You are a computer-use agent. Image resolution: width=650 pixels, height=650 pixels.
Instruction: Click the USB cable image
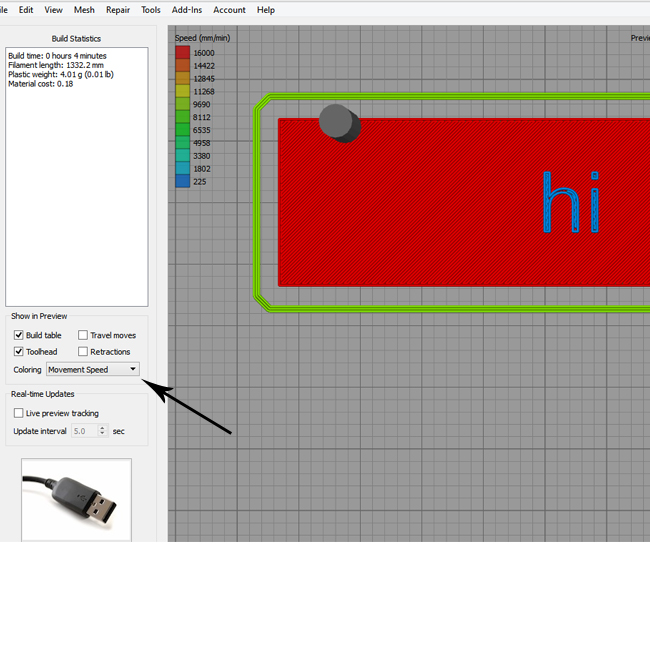click(76, 499)
